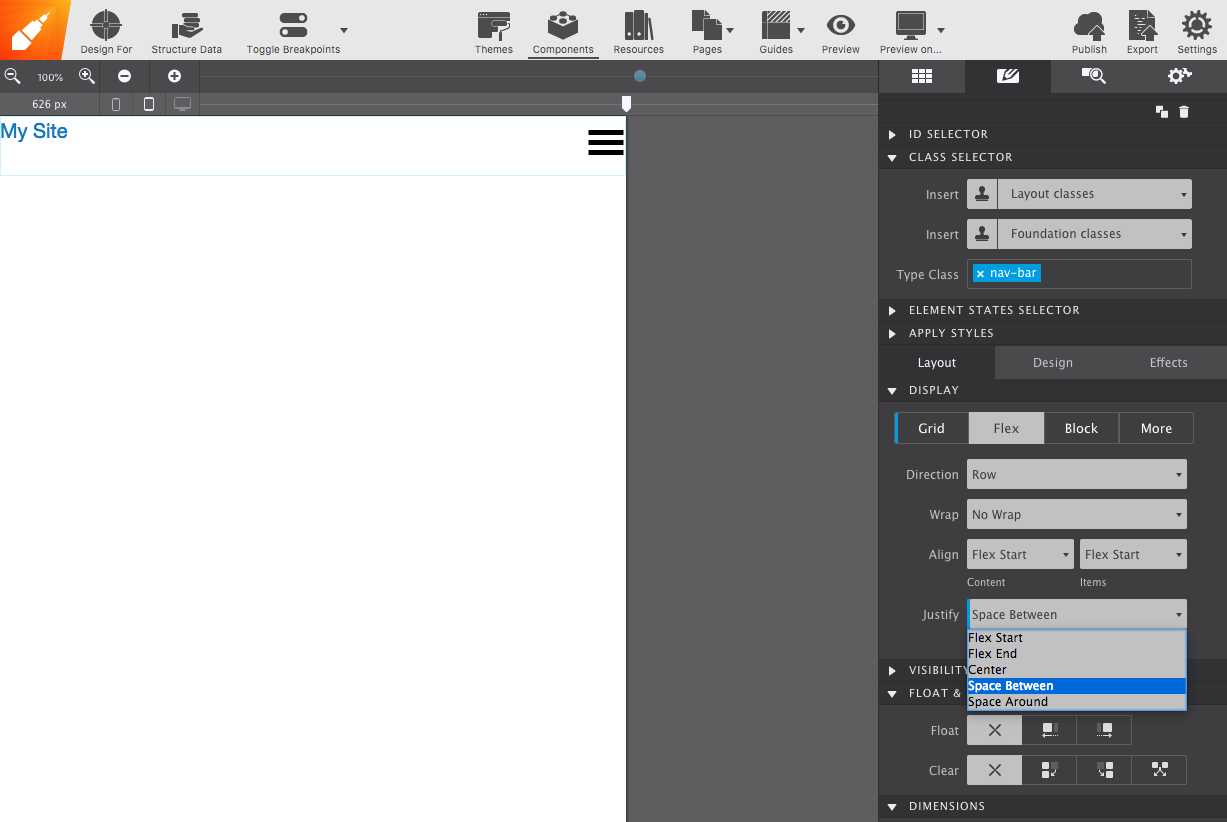Viewport: 1227px width, 822px height.
Task: Open the Align Items dropdown
Action: (x=1133, y=555)
